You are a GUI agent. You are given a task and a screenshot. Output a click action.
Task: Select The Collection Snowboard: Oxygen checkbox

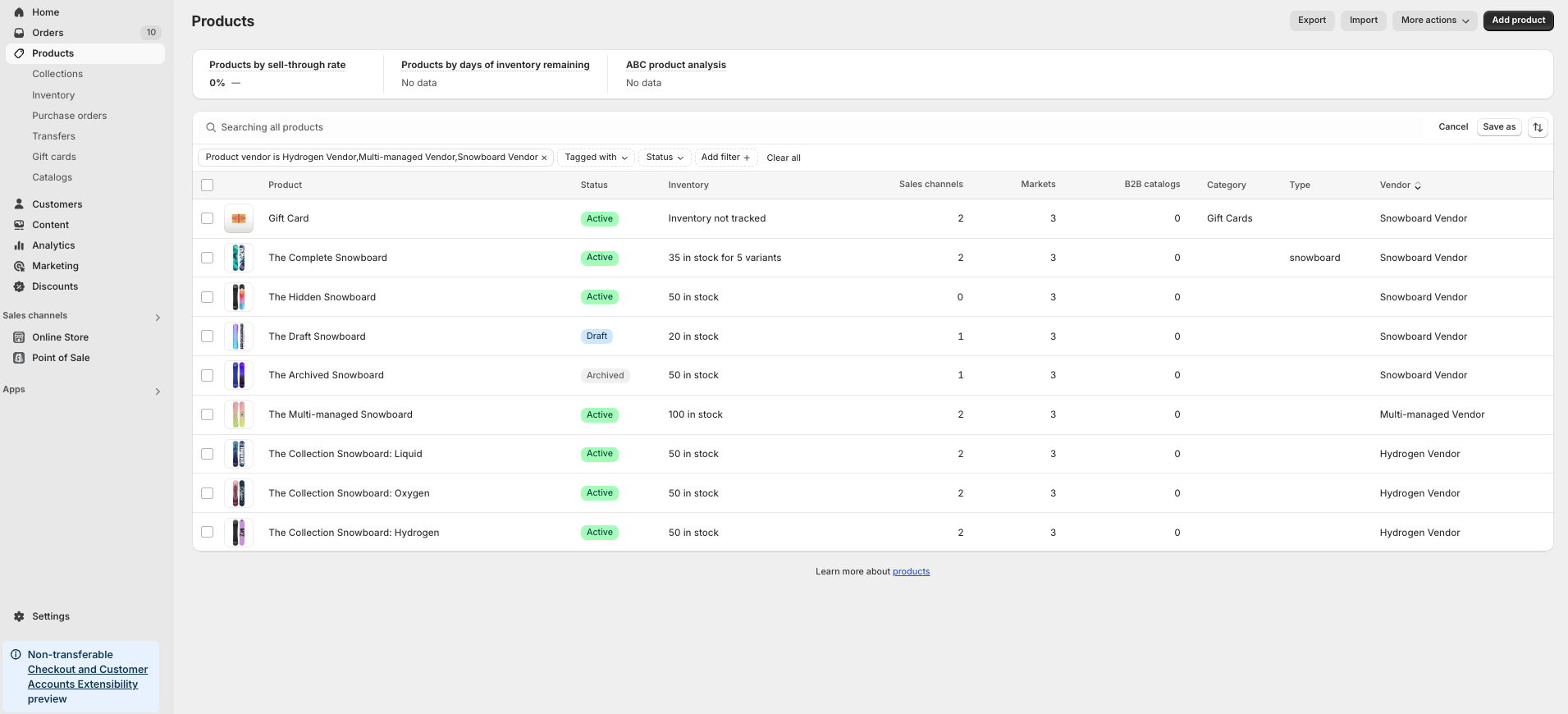(x=207, y=493)
